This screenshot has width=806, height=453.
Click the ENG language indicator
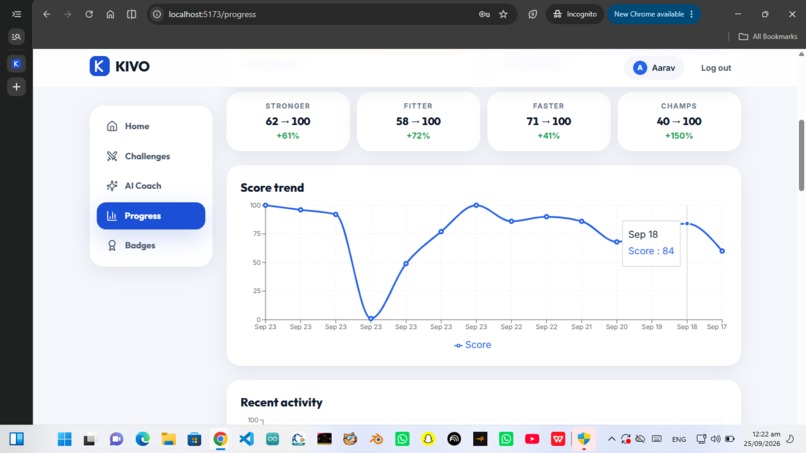tap(679, 439)
